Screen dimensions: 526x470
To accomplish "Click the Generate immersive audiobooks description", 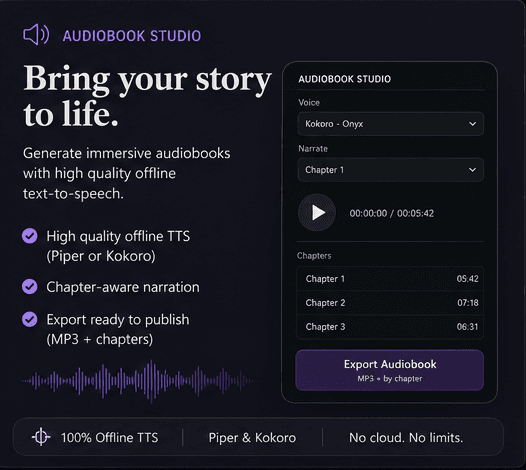I will [126, 173].
